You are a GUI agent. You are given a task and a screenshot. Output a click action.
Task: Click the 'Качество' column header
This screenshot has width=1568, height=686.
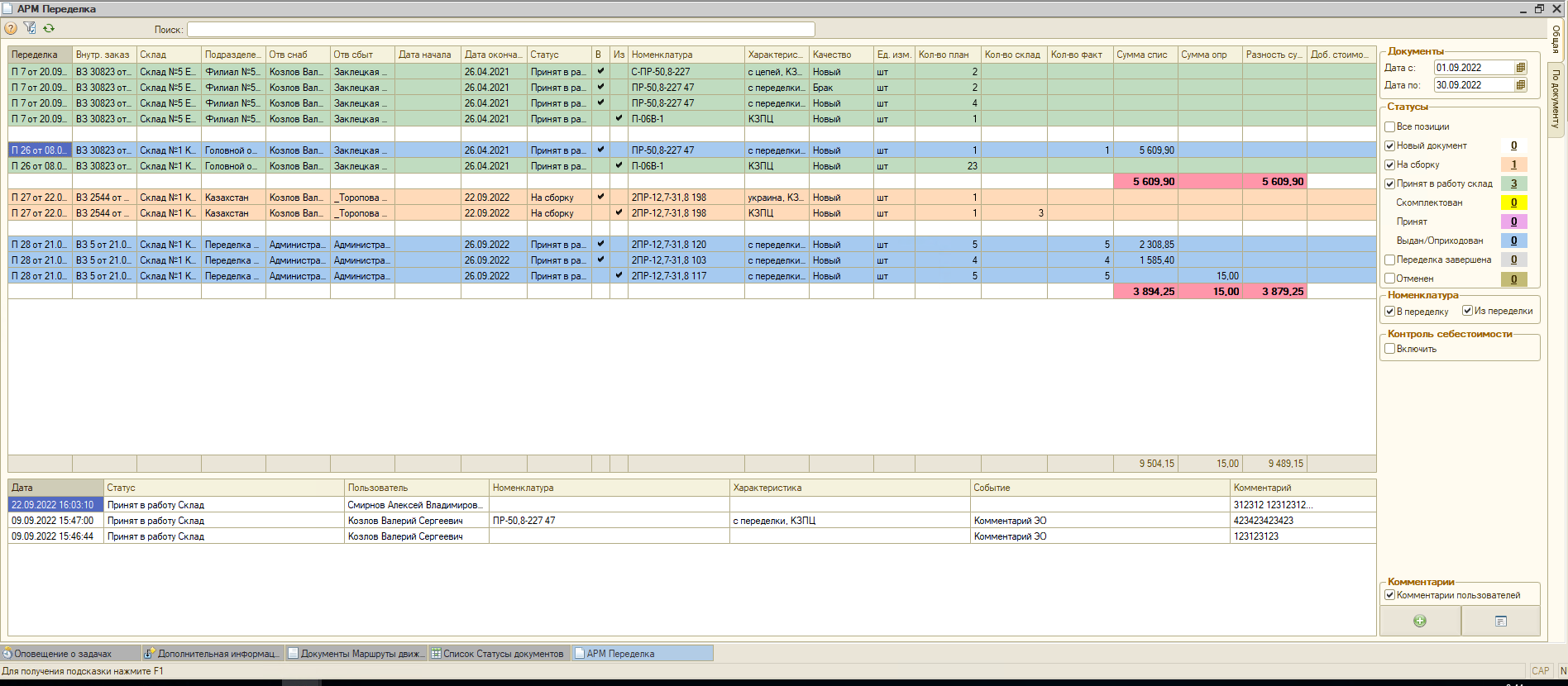841,55
